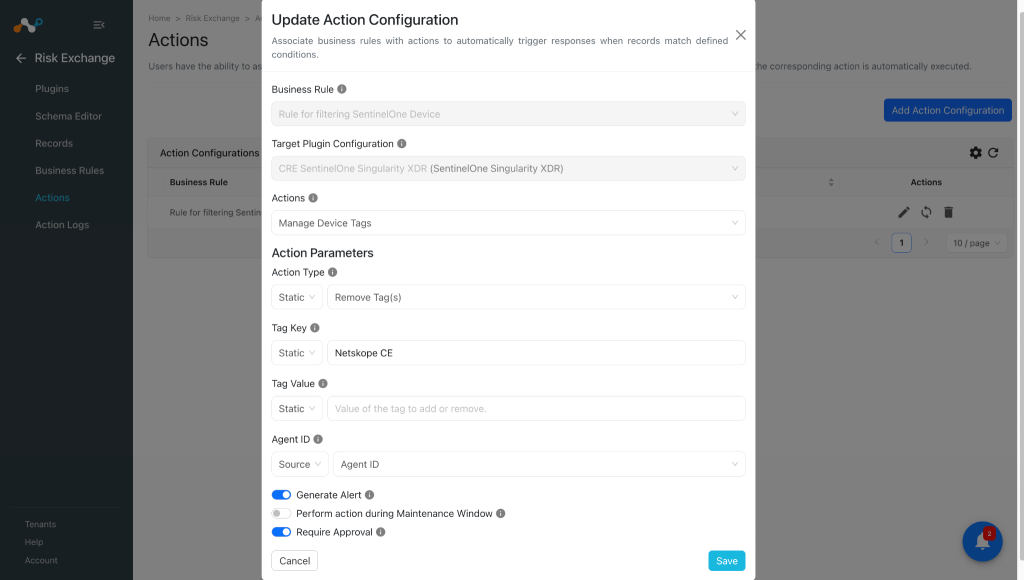Open Action Logs in the sidebar
Image resolution: width=1024 pixels, height=580 pixels.
[62, 225]
